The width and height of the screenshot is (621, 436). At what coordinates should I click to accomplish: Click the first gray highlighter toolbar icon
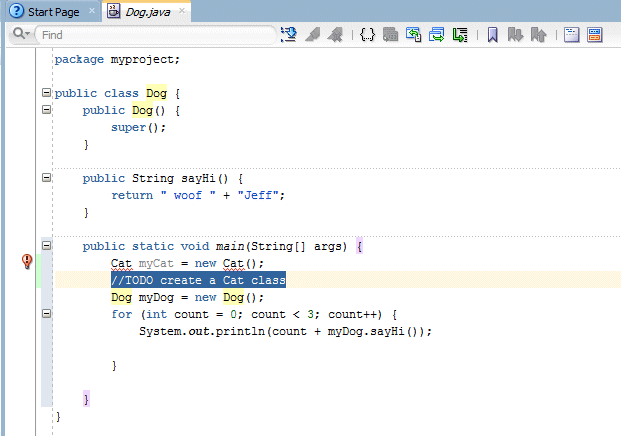tap(312, 34)
